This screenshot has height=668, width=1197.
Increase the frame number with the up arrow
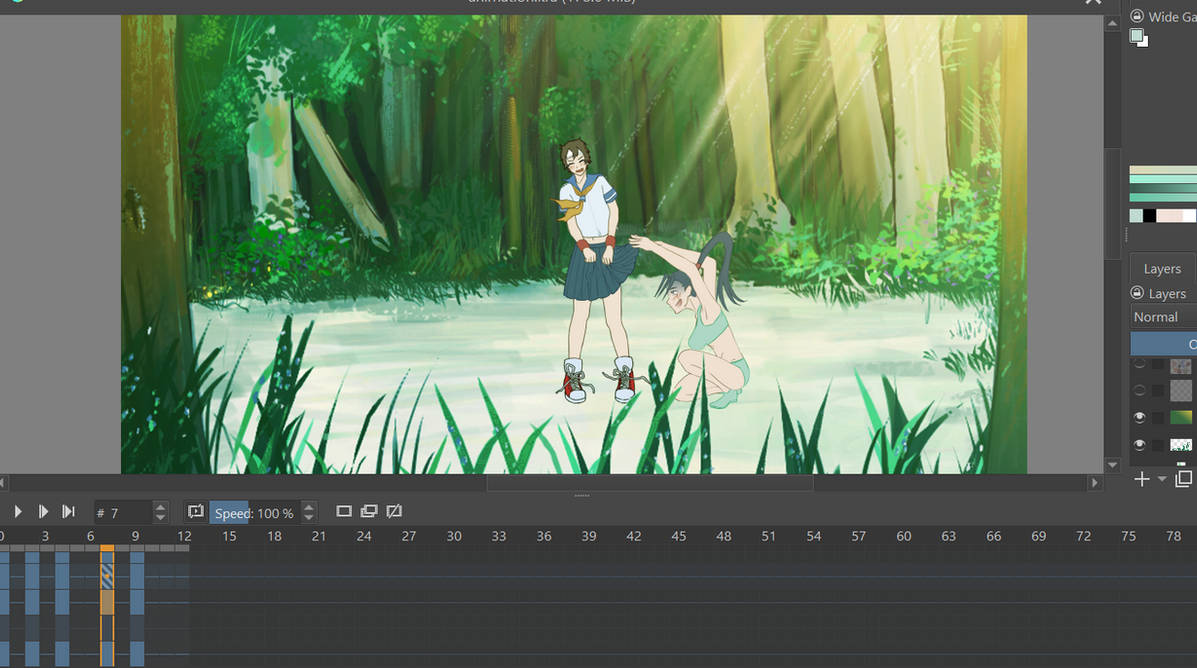coord(160,506)
